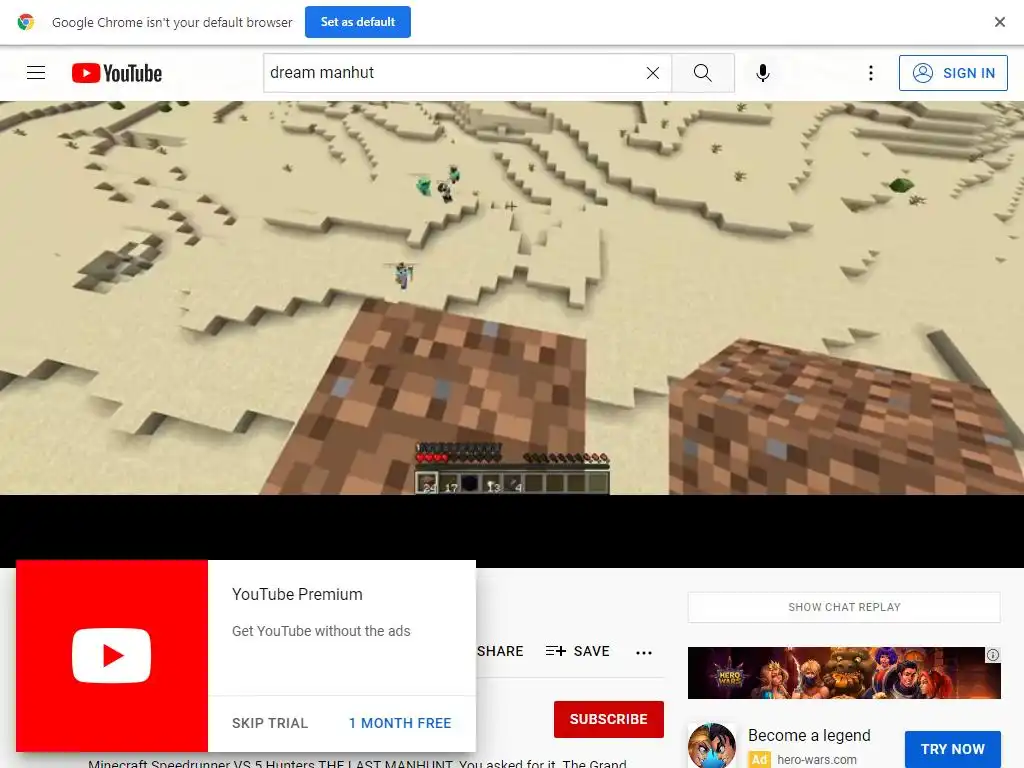Image resolution: width=1024 pixels, height=768 pixels.
Task: Open the ad info icon on banner
Action: [993, 654]
